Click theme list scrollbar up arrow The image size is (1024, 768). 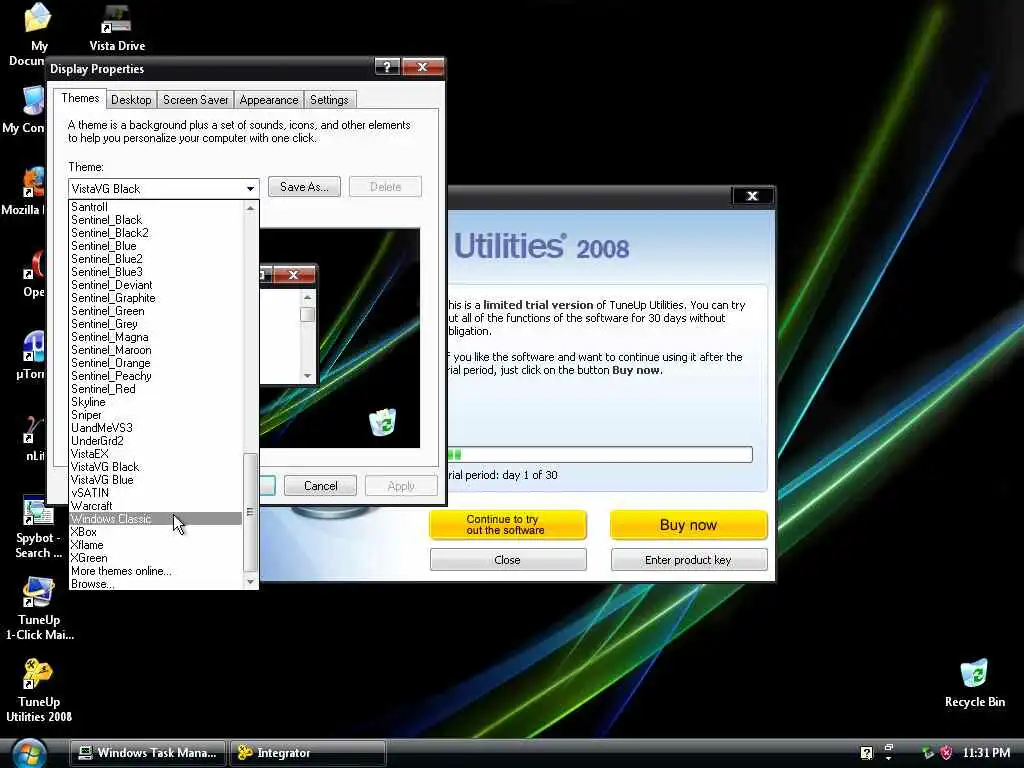tap(250, 208)
